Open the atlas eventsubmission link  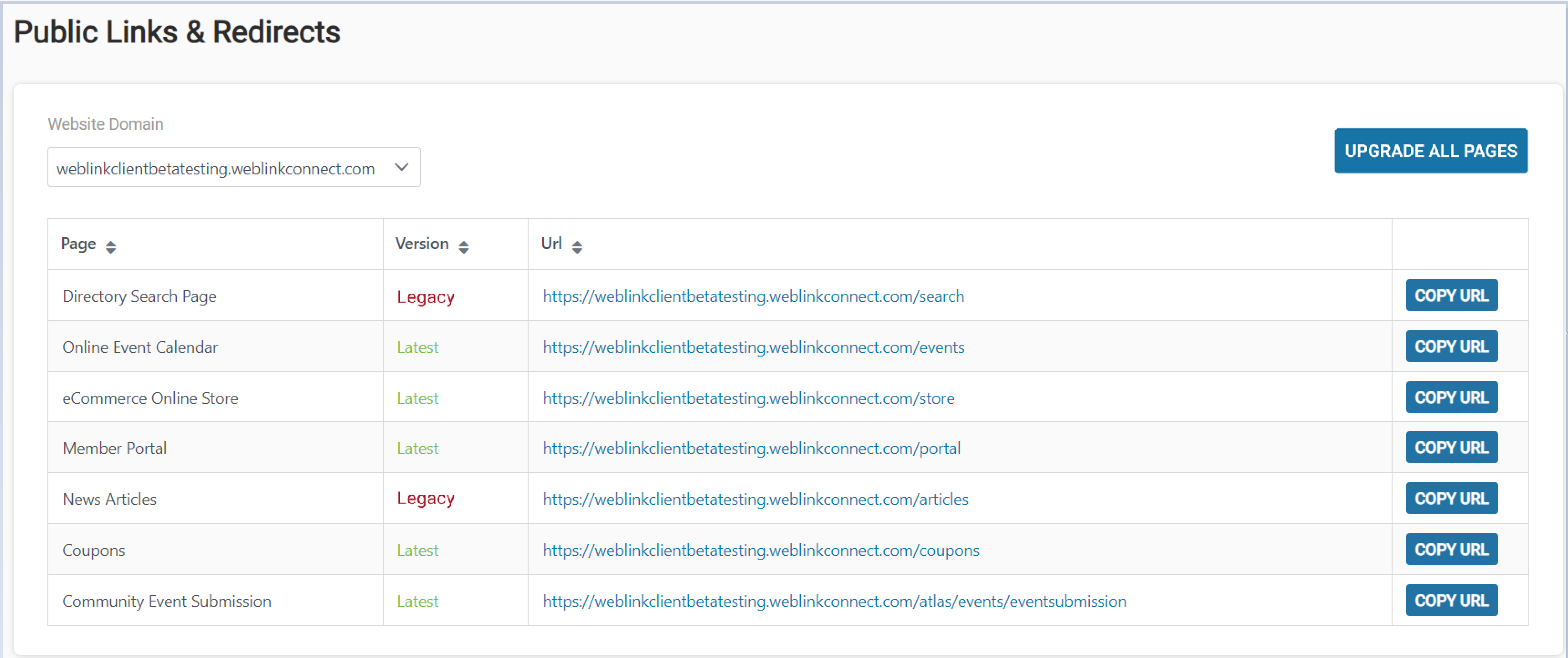[x=834, y=602]
